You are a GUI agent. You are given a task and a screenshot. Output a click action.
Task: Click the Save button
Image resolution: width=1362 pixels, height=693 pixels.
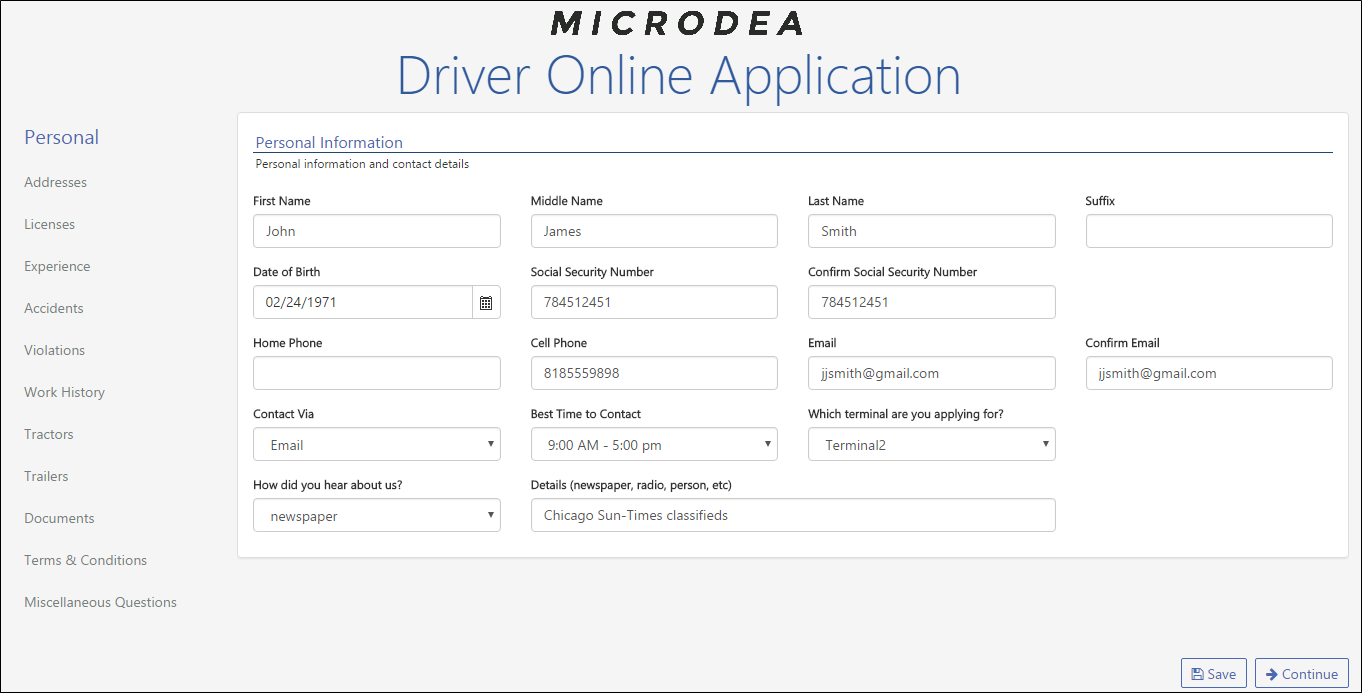tap(1213, 673)
